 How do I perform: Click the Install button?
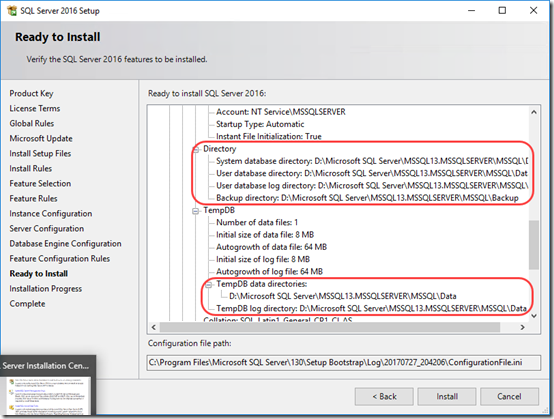(x=447, y=396)
